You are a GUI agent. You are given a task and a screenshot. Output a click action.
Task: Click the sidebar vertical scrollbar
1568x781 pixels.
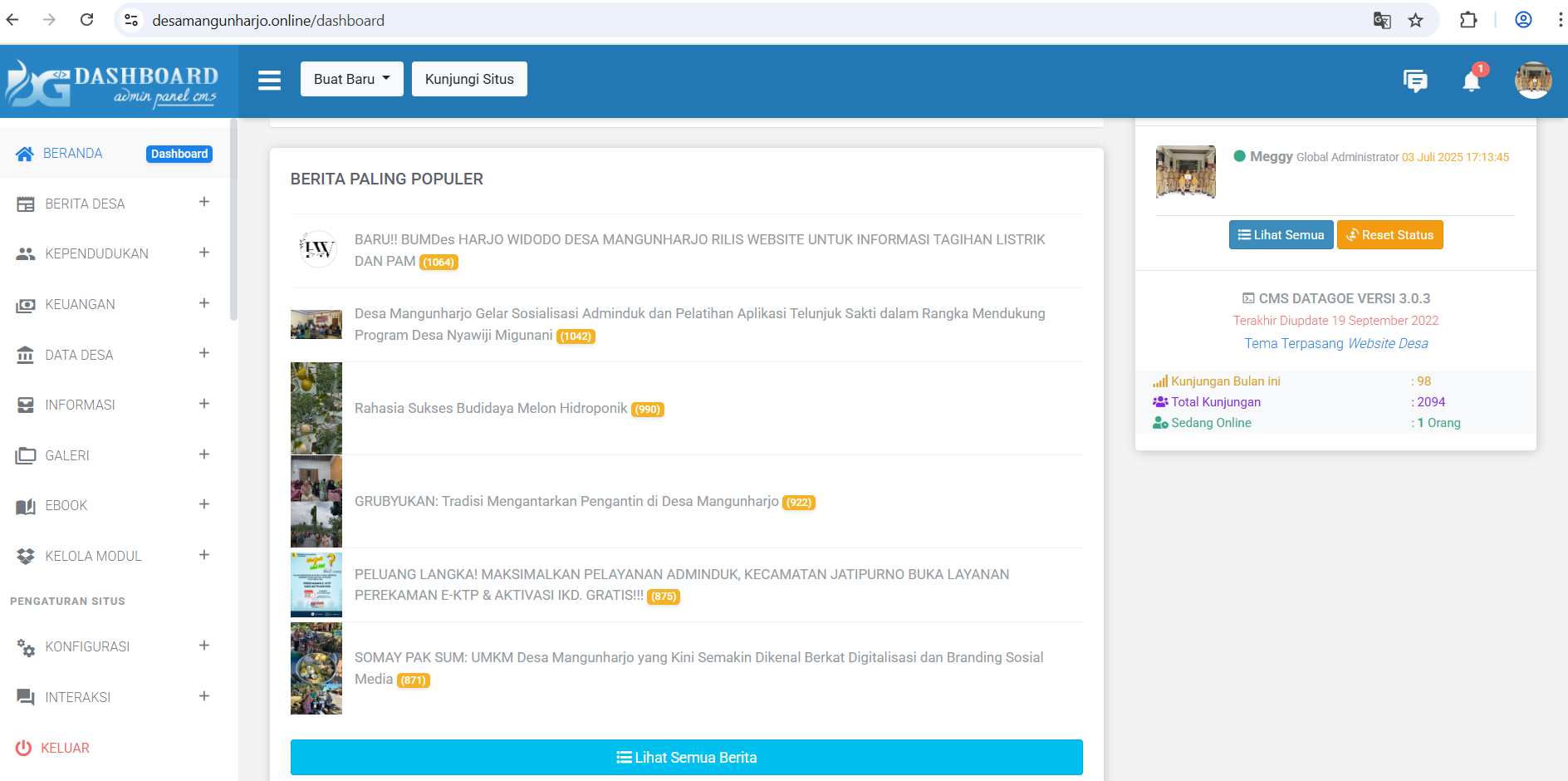coord(233,220)
